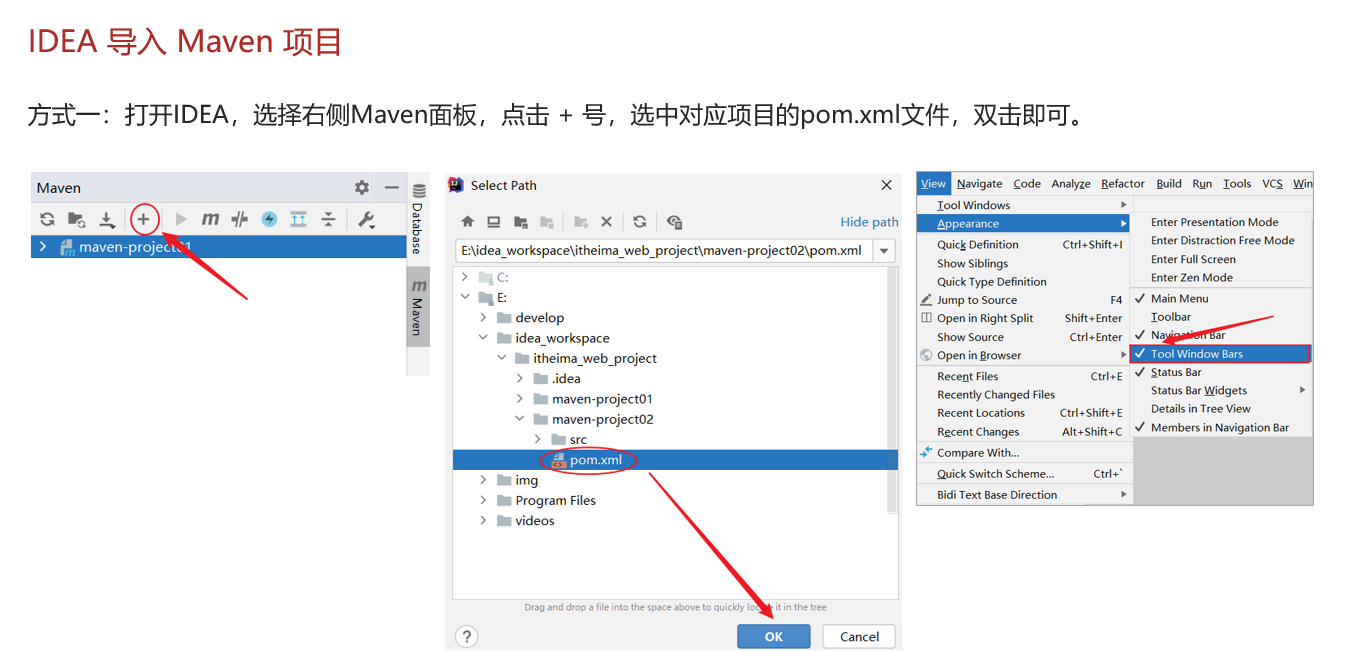The image size is (1350, 651).
Task: Close the Select Path dialog
Action: (x=886, y=185)
